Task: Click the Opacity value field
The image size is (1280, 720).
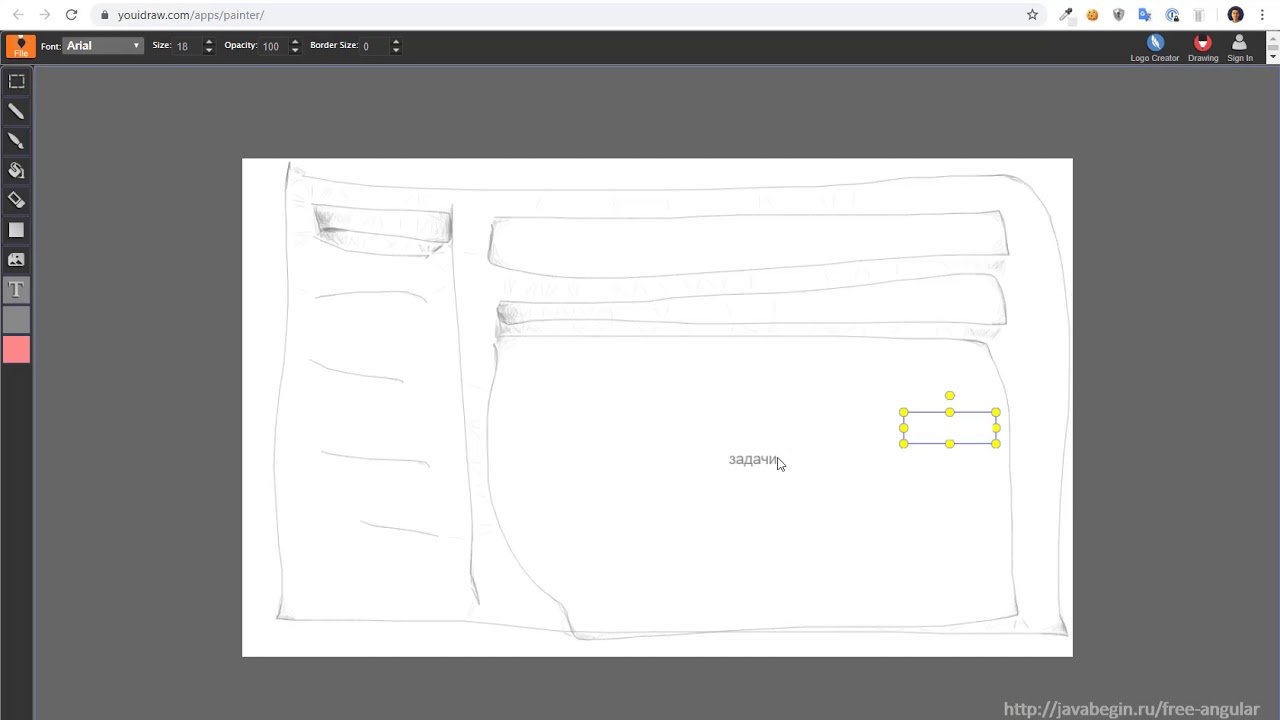Action: (x=273, y=46)
